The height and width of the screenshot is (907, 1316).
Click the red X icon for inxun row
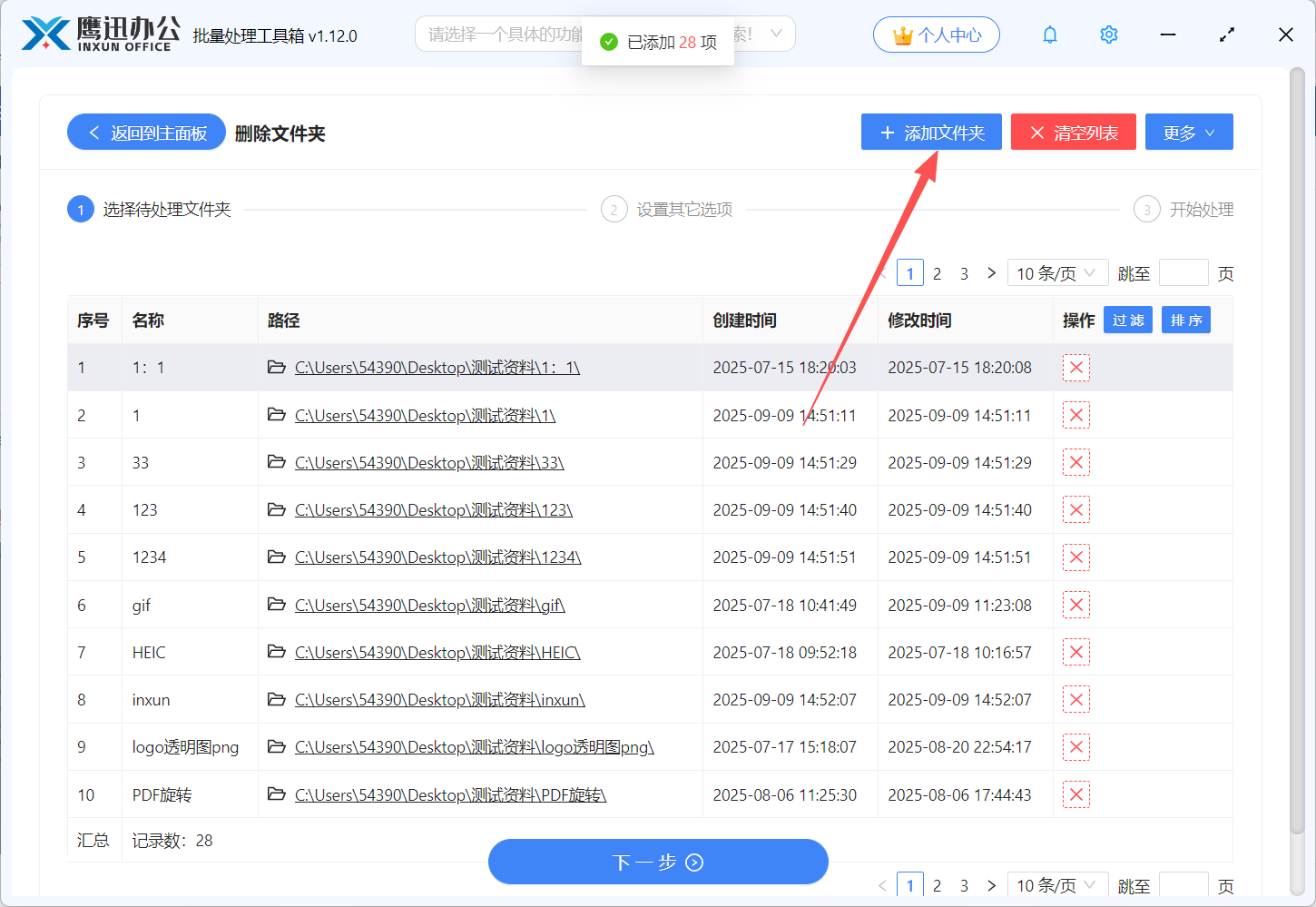[x=1075, y=699]
